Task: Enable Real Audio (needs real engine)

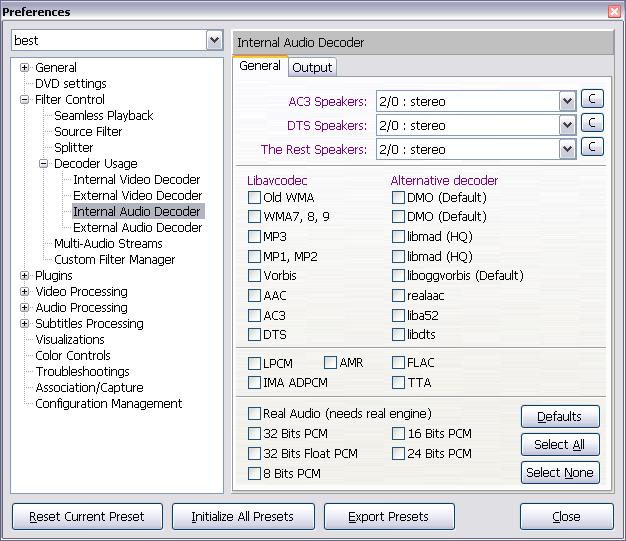Action: pyautogui.click(x=254, y=414)
